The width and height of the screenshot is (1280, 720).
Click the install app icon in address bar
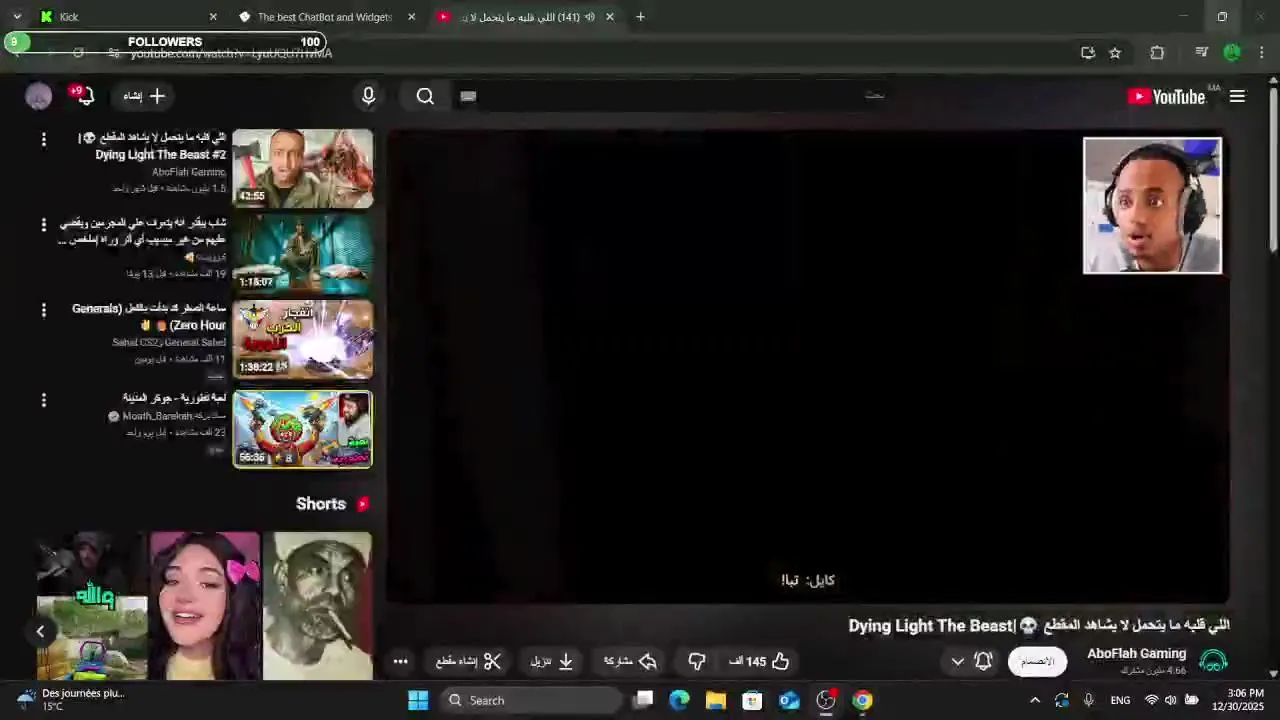click(x=1088, y=53)
